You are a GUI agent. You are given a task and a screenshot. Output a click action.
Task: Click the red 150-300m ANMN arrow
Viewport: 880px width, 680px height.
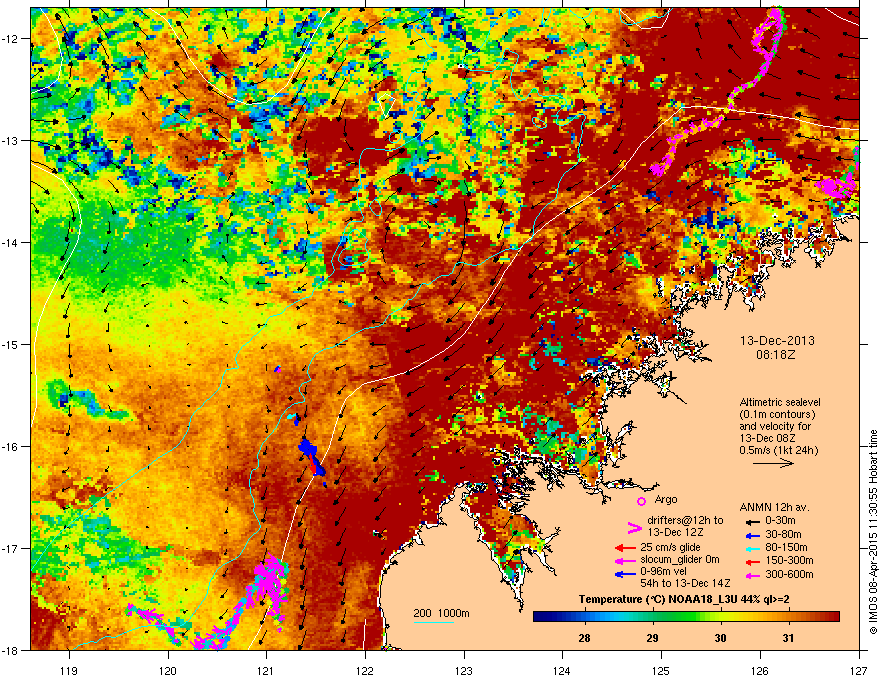click(x=752, y=561)
